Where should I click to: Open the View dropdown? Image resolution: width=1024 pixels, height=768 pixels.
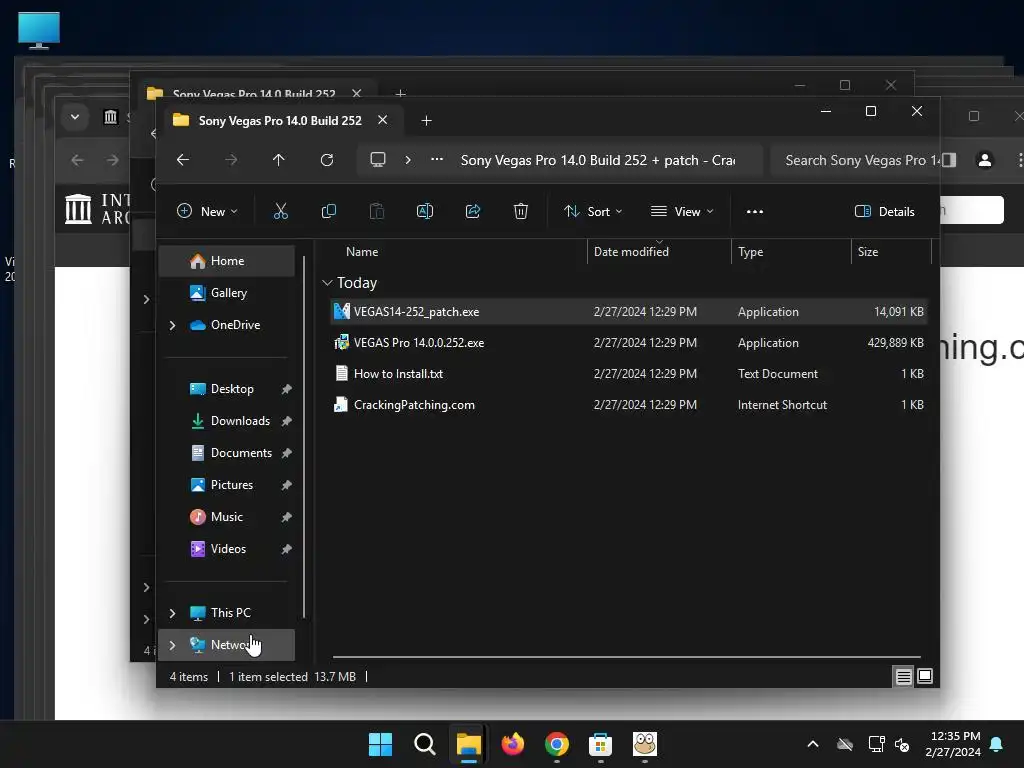click(682, 212)
